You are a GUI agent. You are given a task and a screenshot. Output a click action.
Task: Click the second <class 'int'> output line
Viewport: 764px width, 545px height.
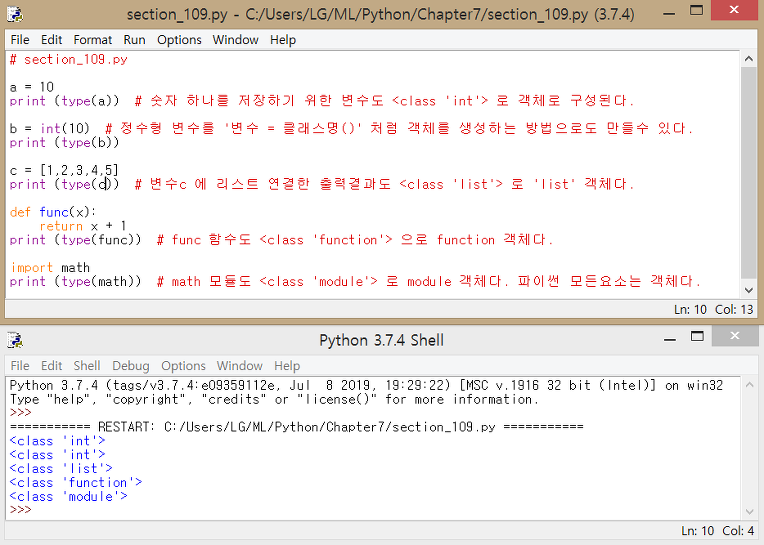[x=57, y=455]
